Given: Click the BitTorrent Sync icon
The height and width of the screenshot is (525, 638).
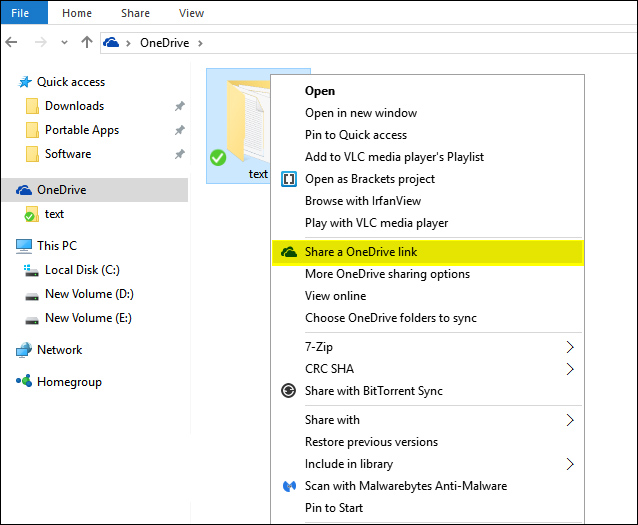Looking at the screenshot, I should pos(288,391).
